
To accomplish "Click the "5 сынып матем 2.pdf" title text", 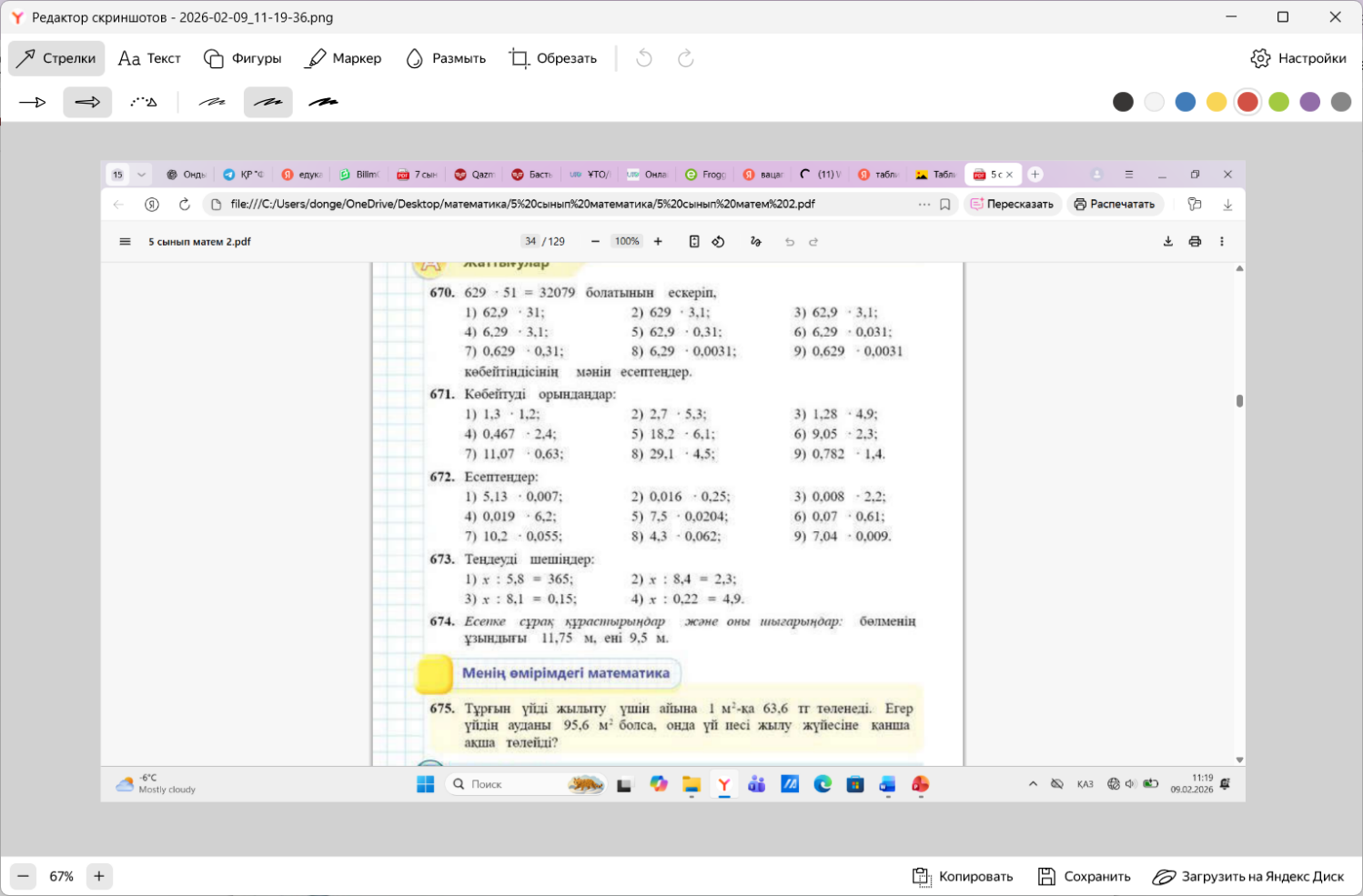I will (199, 242).
